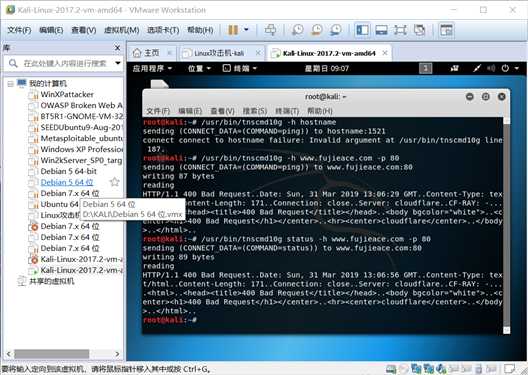
Task: Click the 星期日 09:07 clock in Kali
Action: coord(327,69)
